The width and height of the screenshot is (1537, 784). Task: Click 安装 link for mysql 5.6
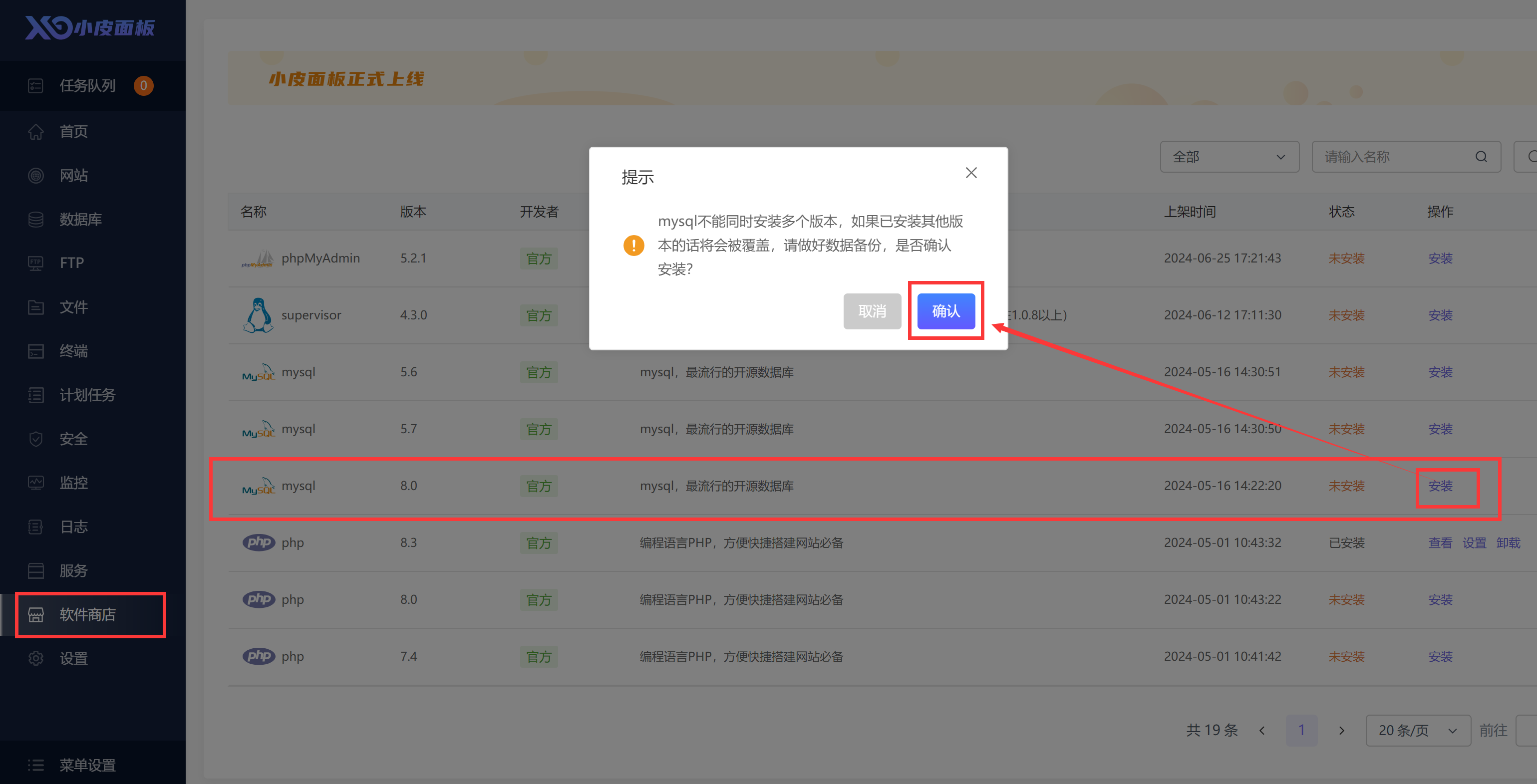click(1440, 372)
